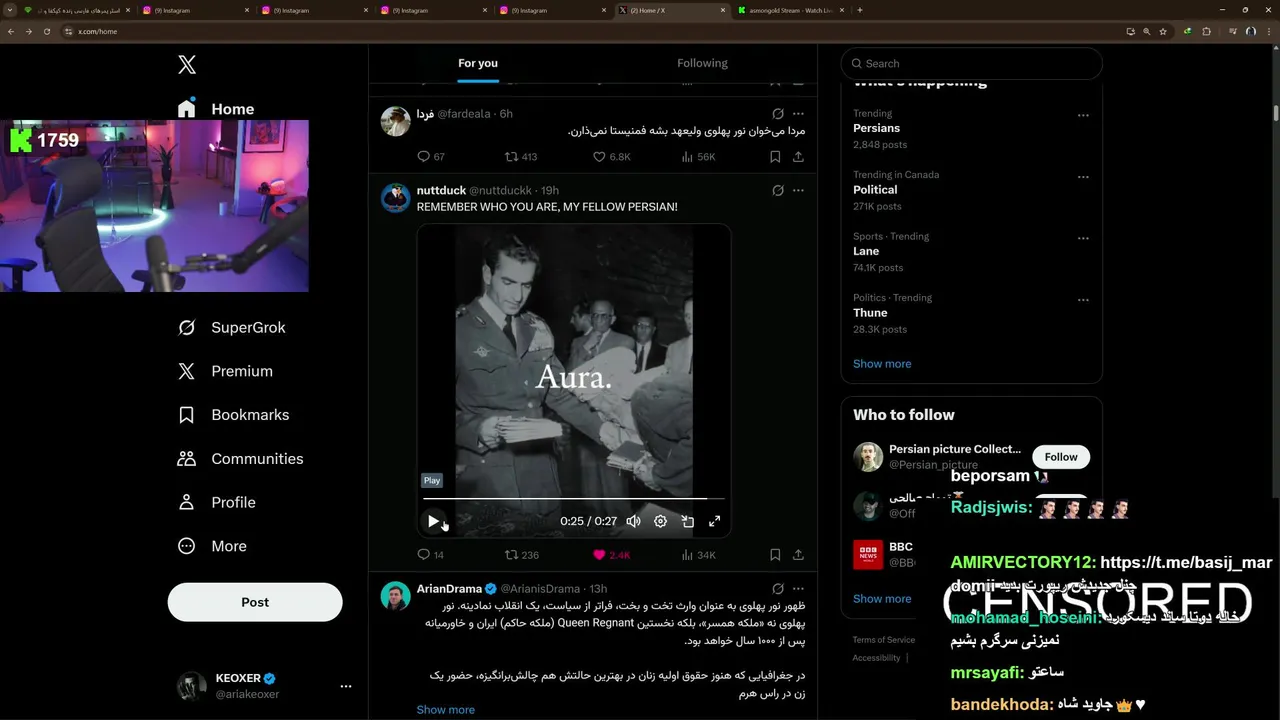Reload the browser page

tap(46, 31)
